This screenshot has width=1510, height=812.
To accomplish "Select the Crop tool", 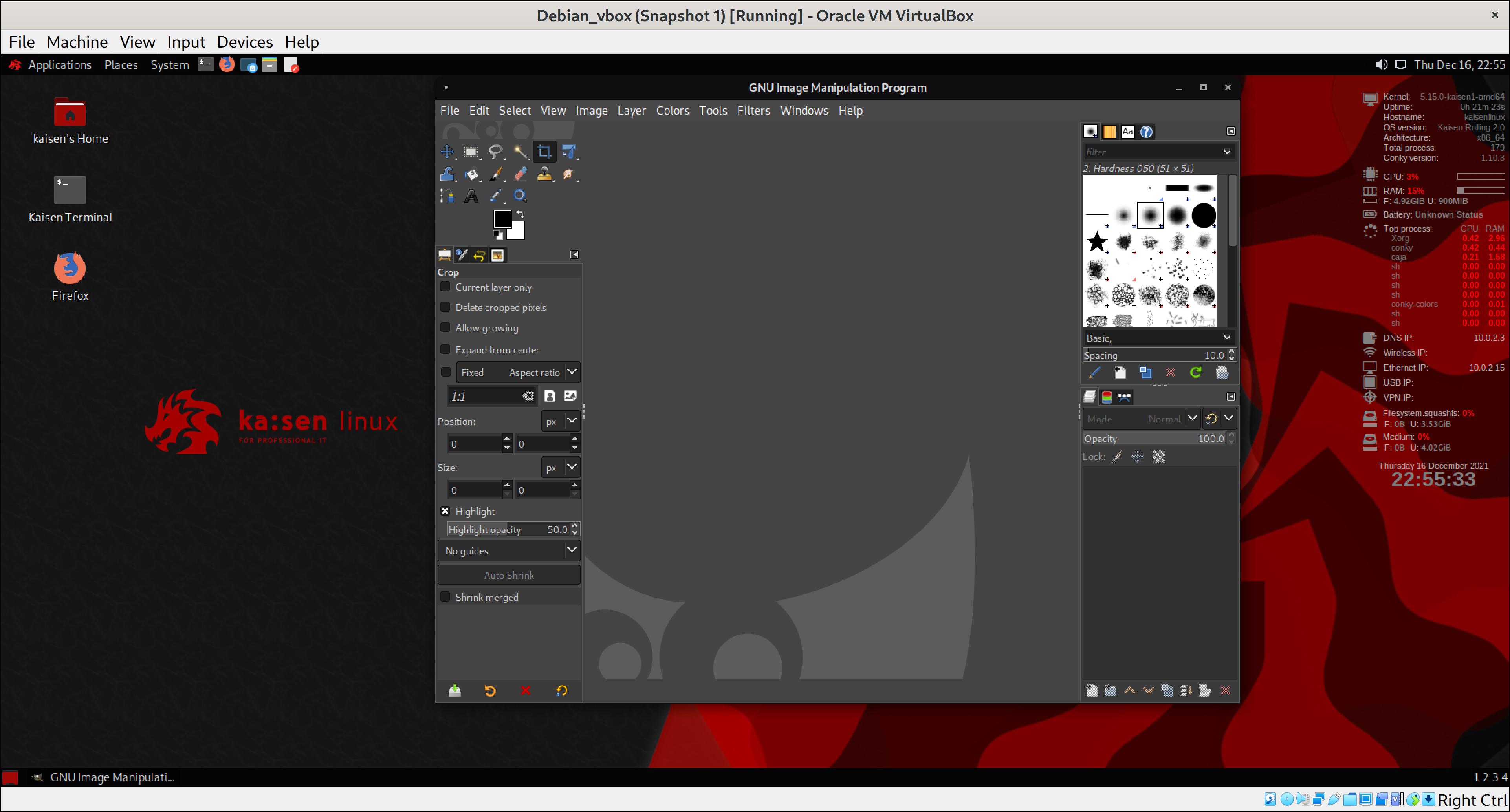I will pos(544,152).
